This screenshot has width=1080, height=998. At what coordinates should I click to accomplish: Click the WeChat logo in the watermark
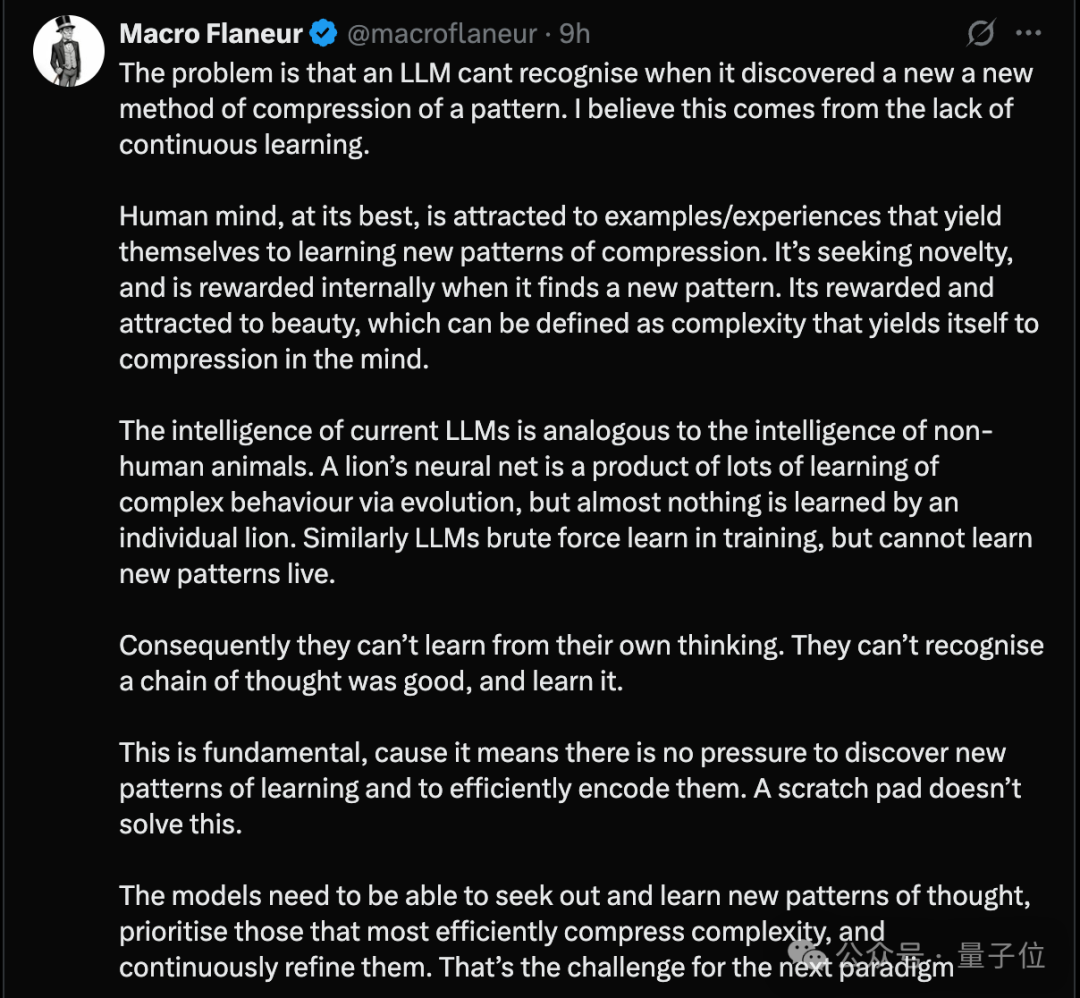[807, 955]
